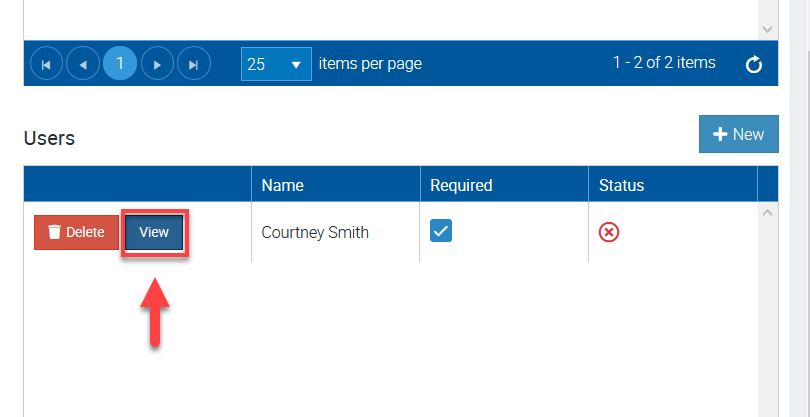The height and width of the screenshot is (417, 810).
Task: Go to the next page in pager
Action: click(x=157, y=64)
